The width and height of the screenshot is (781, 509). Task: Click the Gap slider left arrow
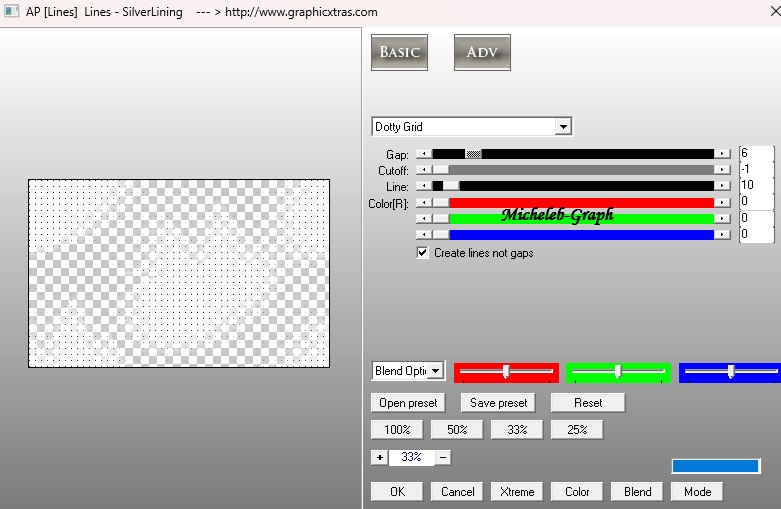pyautogui.click(x=425, y=154)
